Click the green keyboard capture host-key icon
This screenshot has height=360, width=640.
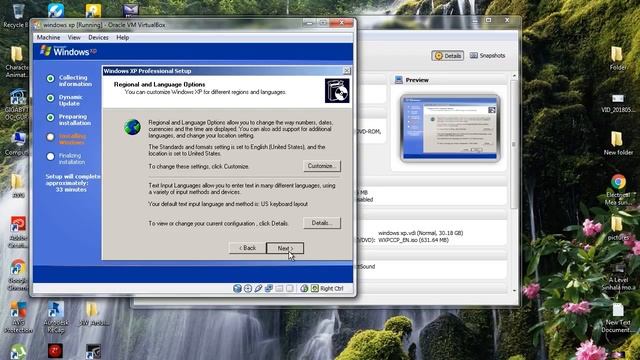pos(315,289)
